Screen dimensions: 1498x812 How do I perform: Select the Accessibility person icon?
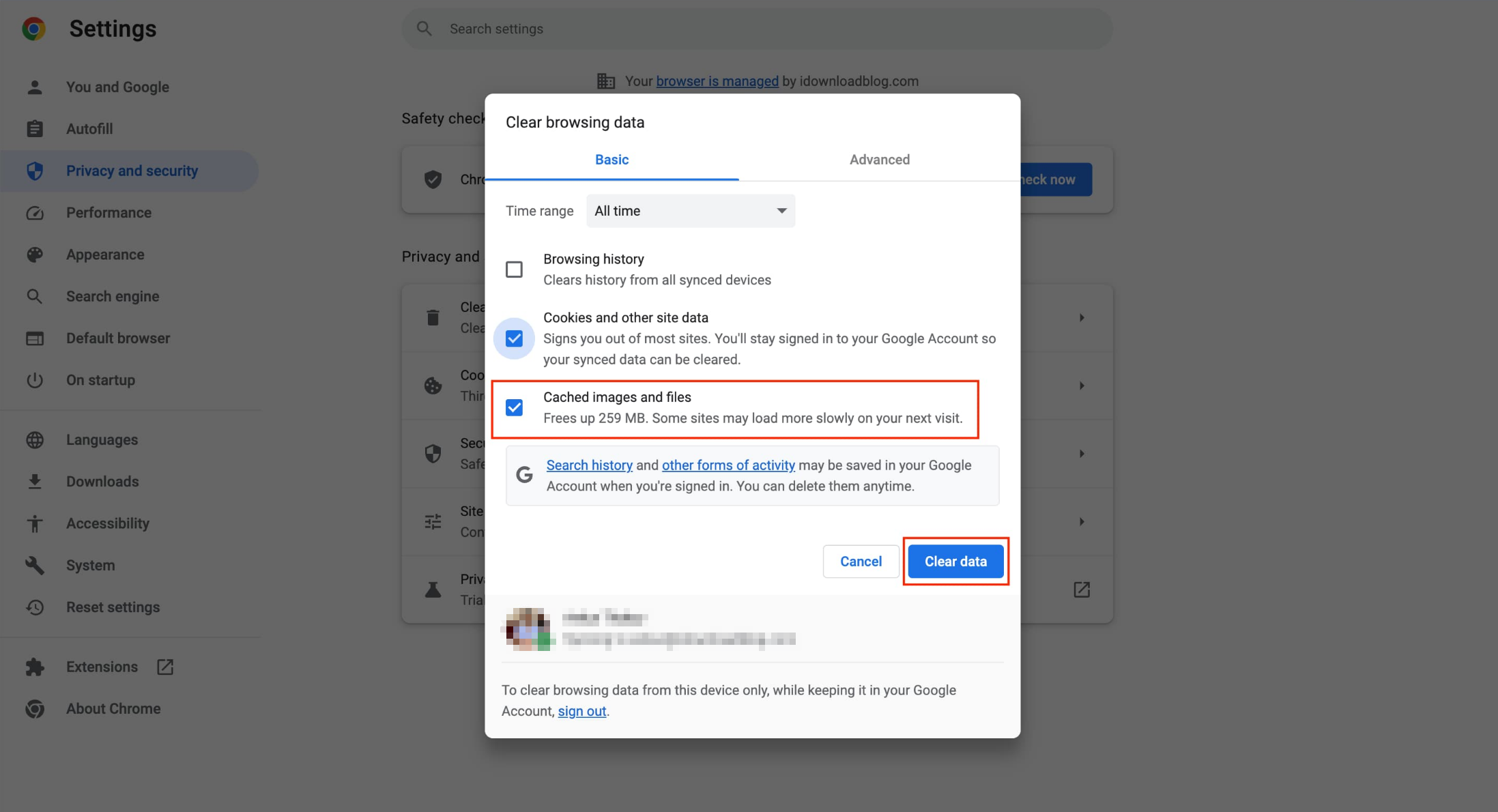click(35, 523)
